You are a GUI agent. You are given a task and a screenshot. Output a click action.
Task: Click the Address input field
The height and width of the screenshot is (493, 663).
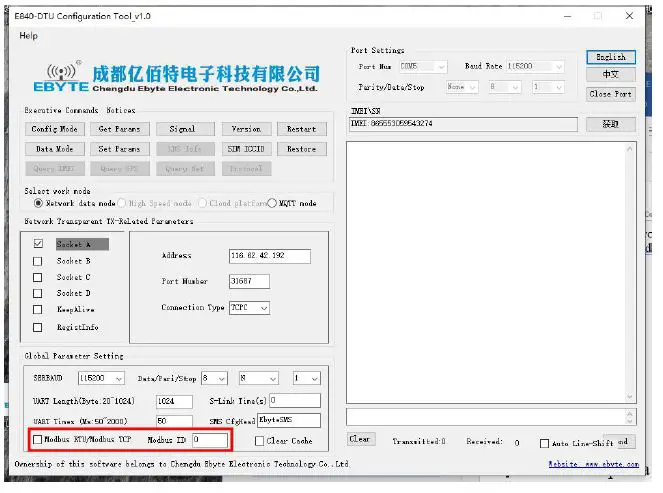click(x=270, y=256)
